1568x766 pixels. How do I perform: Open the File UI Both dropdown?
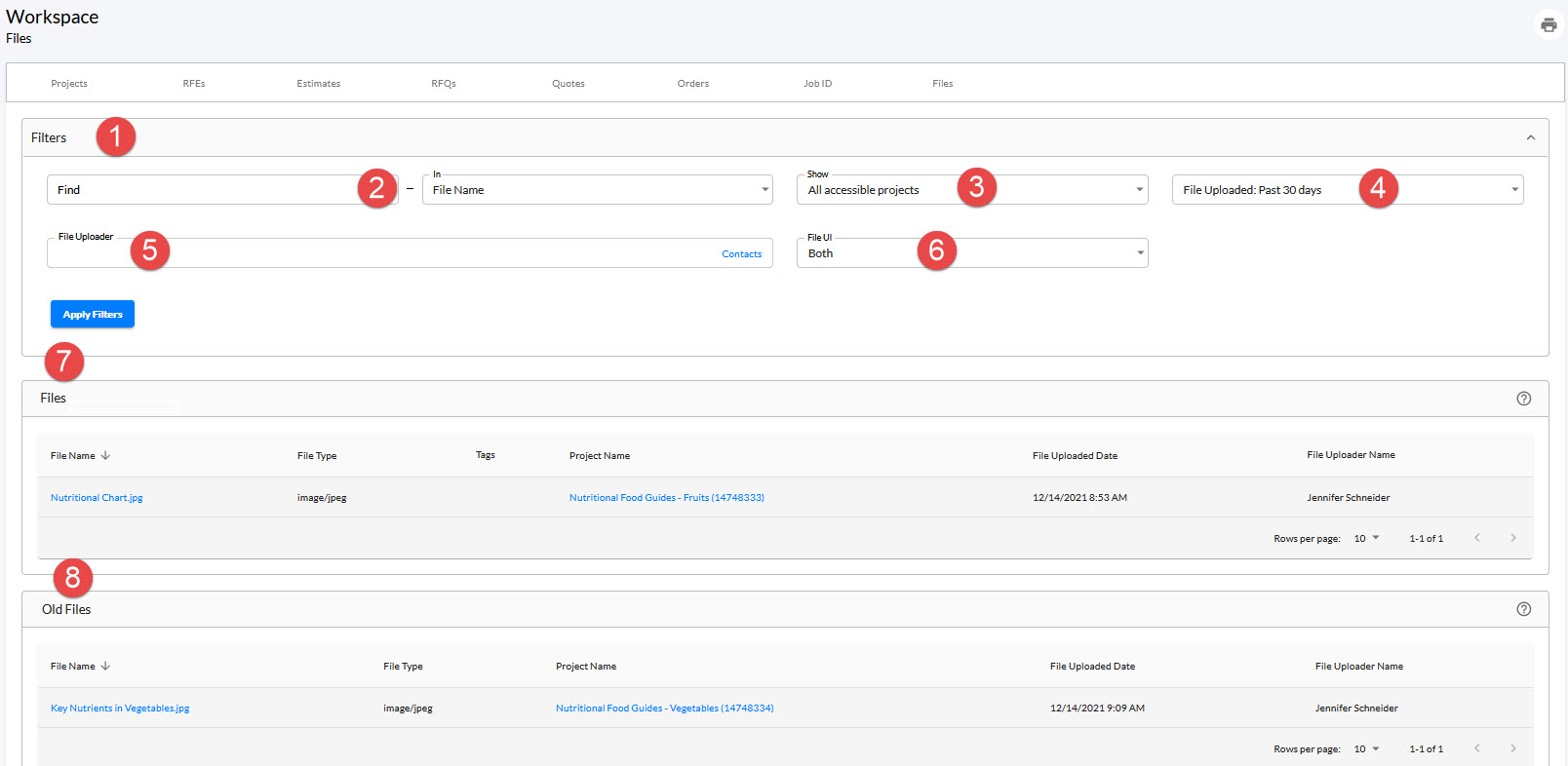tap(972, 253)
